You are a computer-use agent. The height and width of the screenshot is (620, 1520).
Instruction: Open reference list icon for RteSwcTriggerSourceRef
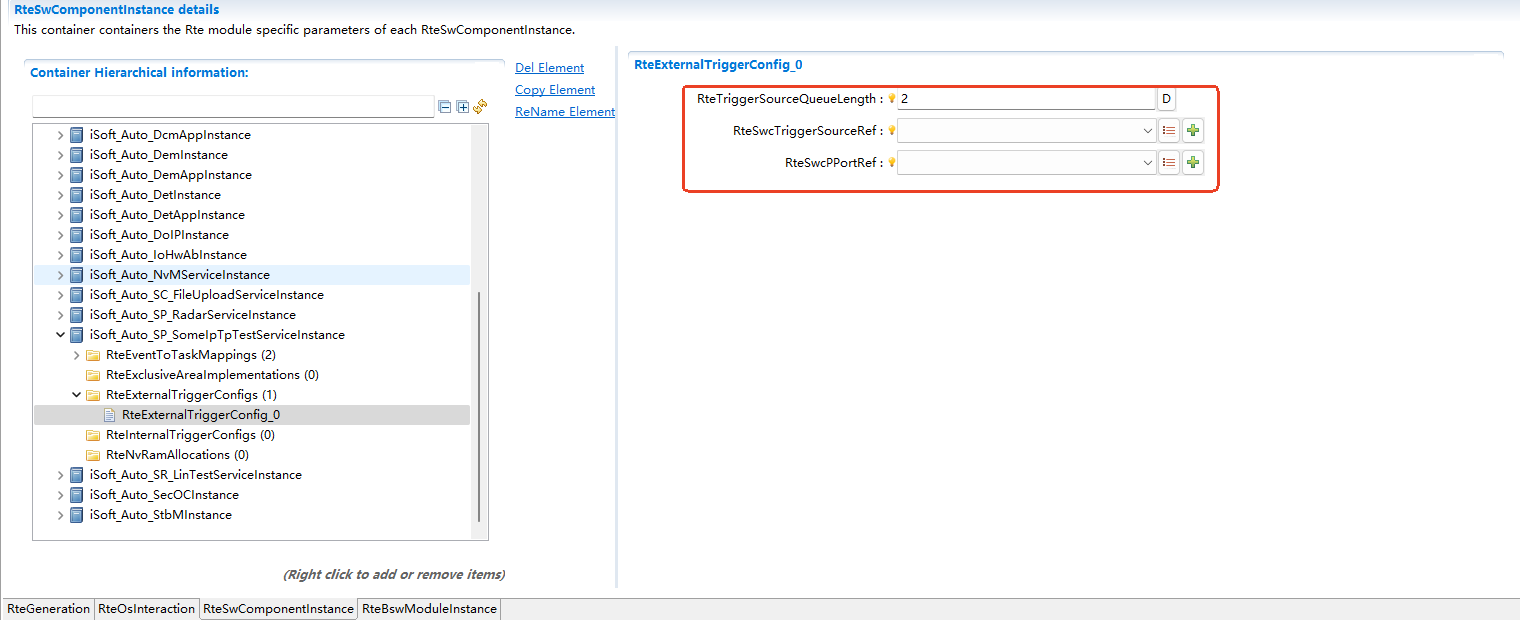pyautogui.click(x=1169, y=131)
